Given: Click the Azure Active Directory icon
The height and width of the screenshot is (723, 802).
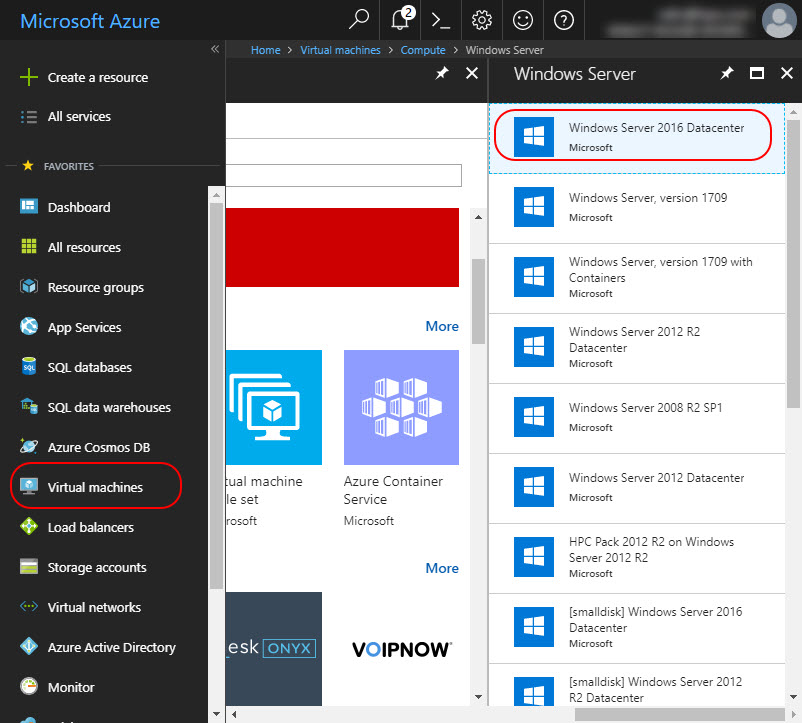Looking at the screenshot, I should coord(29,646).
